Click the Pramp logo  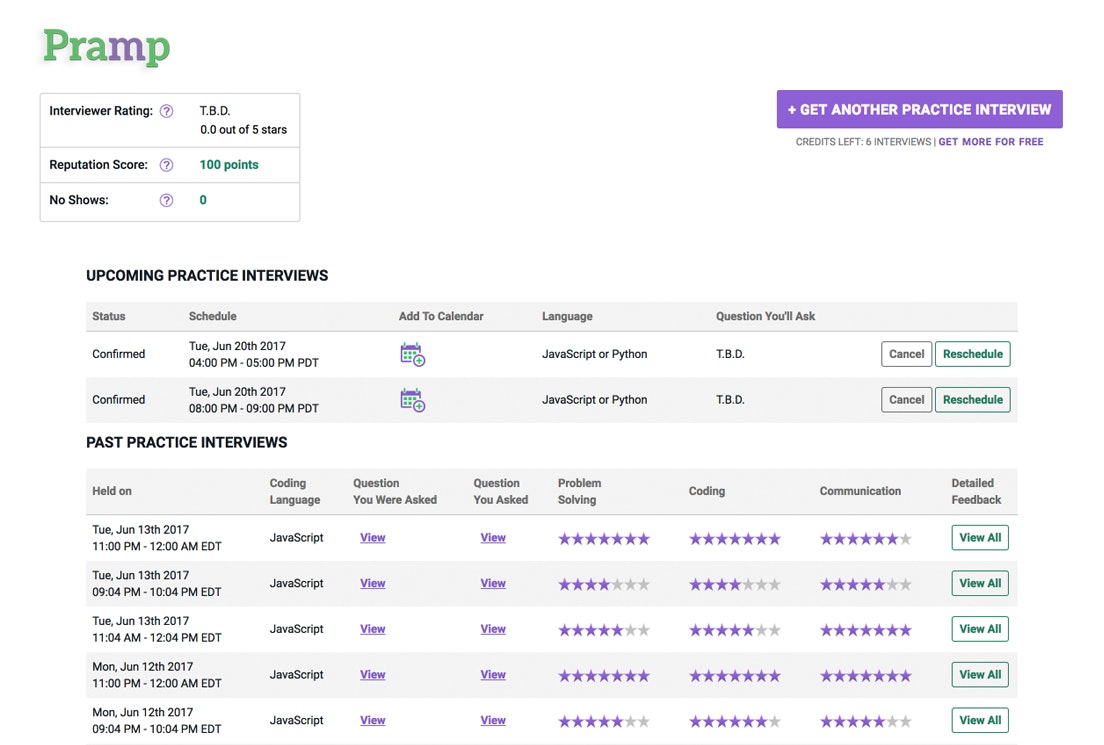(106, 47)
